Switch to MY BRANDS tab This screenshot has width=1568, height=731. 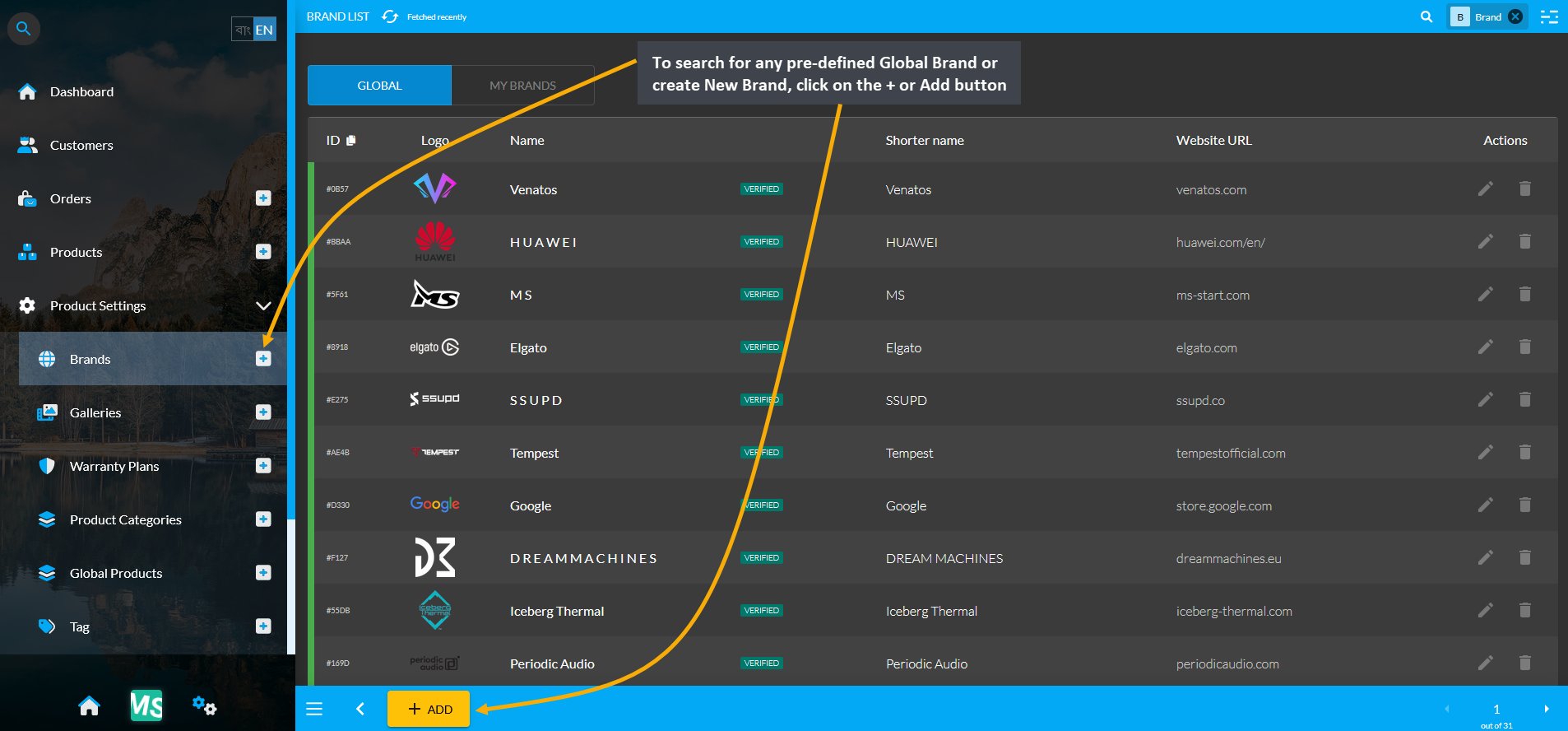pyautogui.click(x=522, y=86)
